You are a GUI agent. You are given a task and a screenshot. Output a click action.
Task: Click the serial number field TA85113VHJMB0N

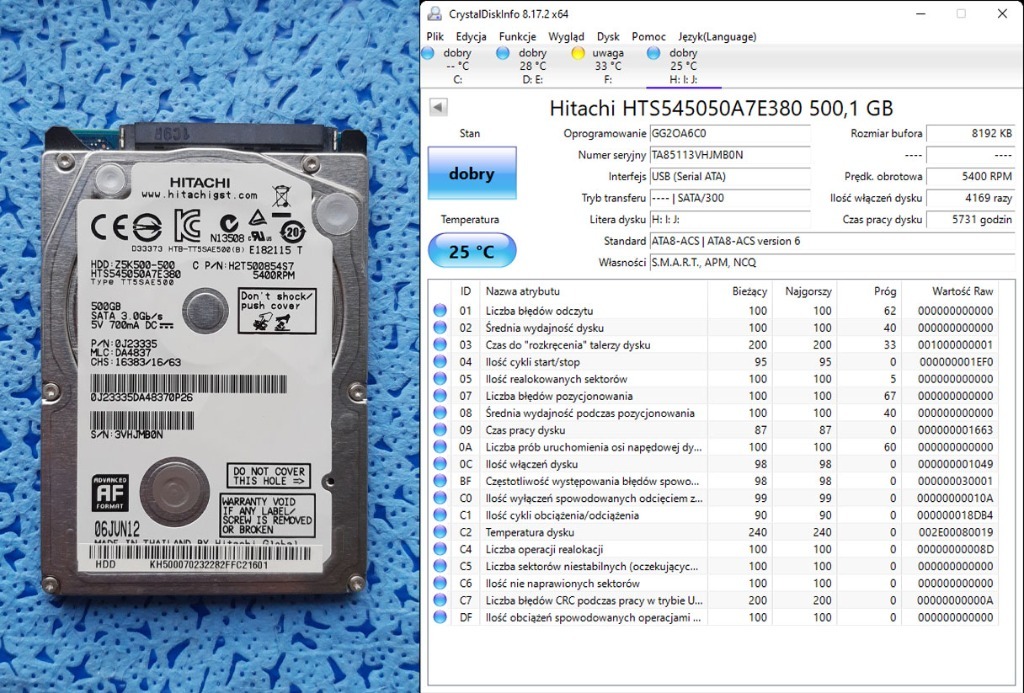pos(729,155)
